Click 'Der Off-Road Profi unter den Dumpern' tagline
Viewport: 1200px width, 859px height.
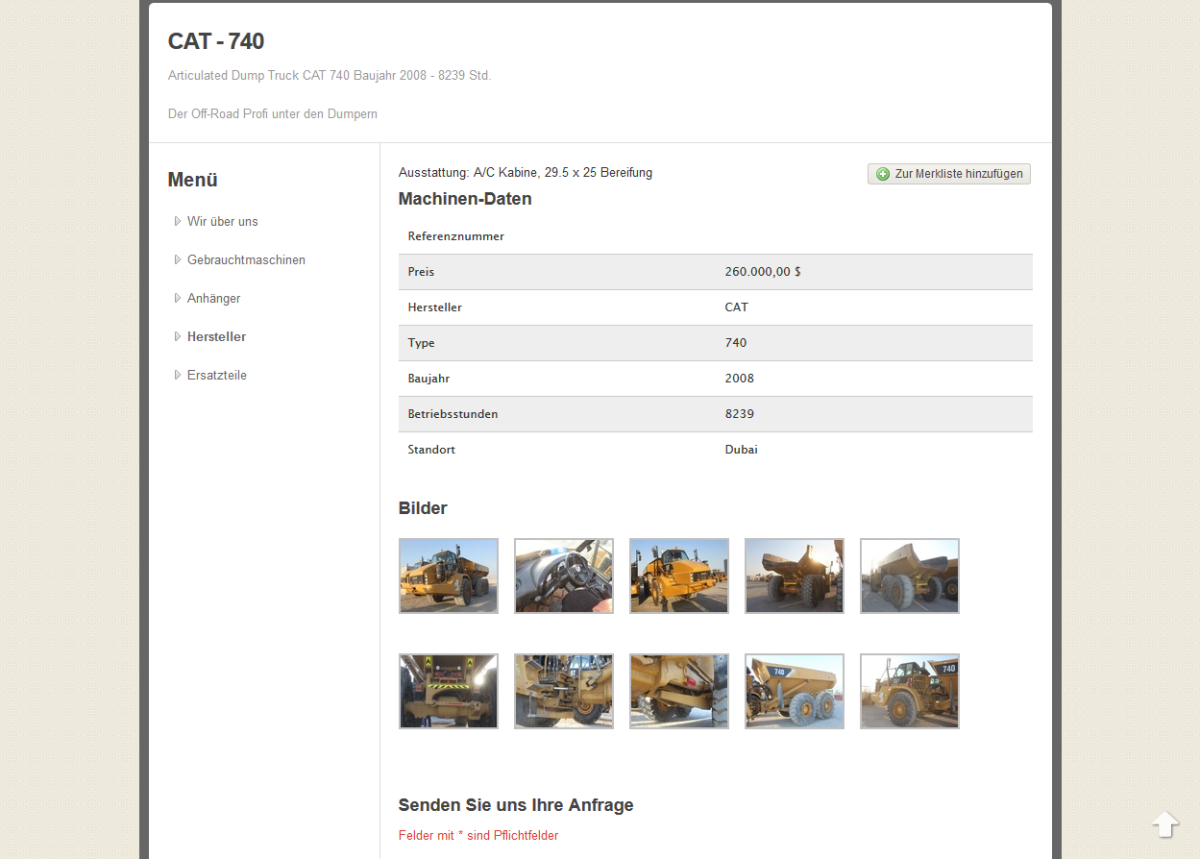coord(273,114)
